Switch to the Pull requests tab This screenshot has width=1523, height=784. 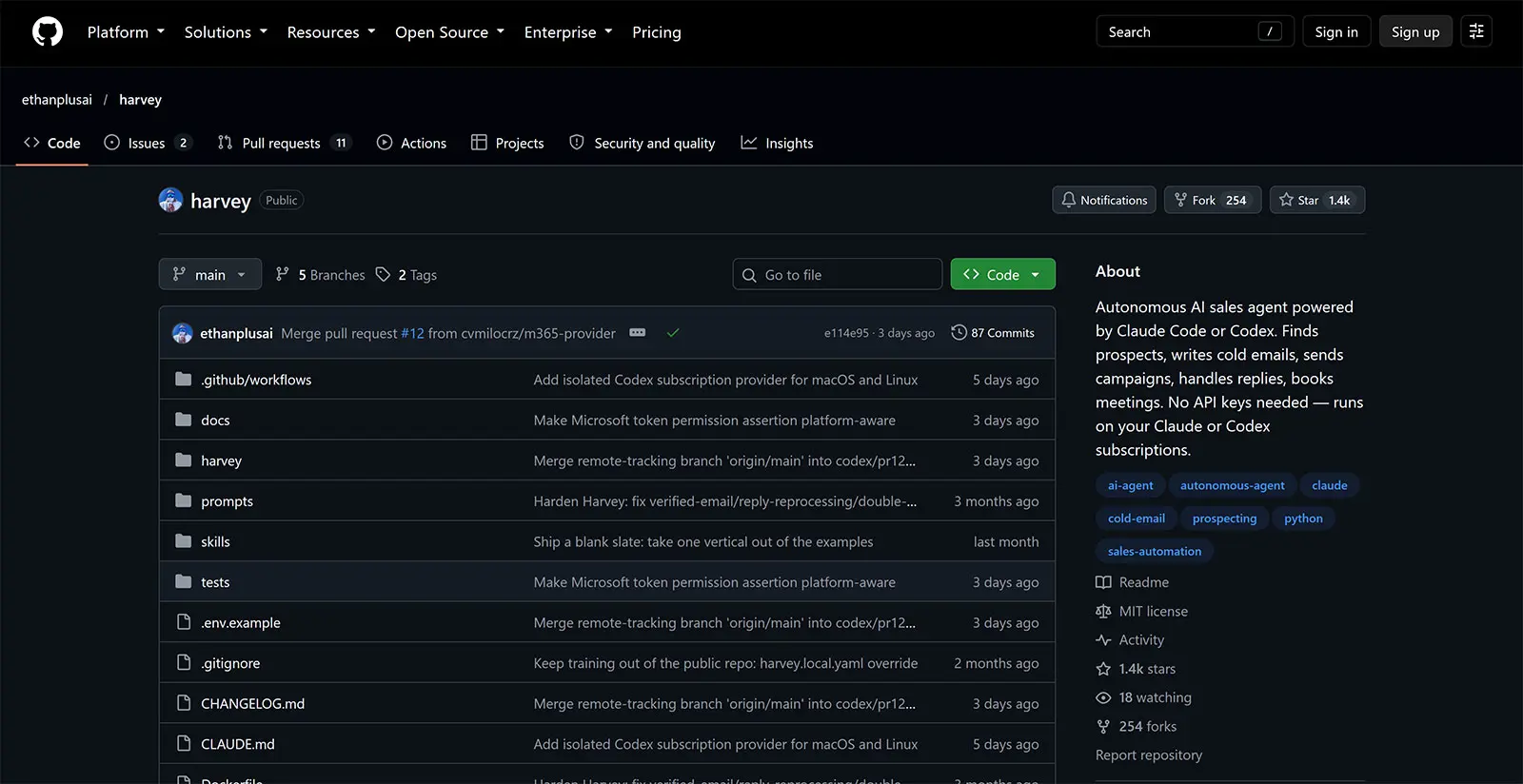(285, 143)
